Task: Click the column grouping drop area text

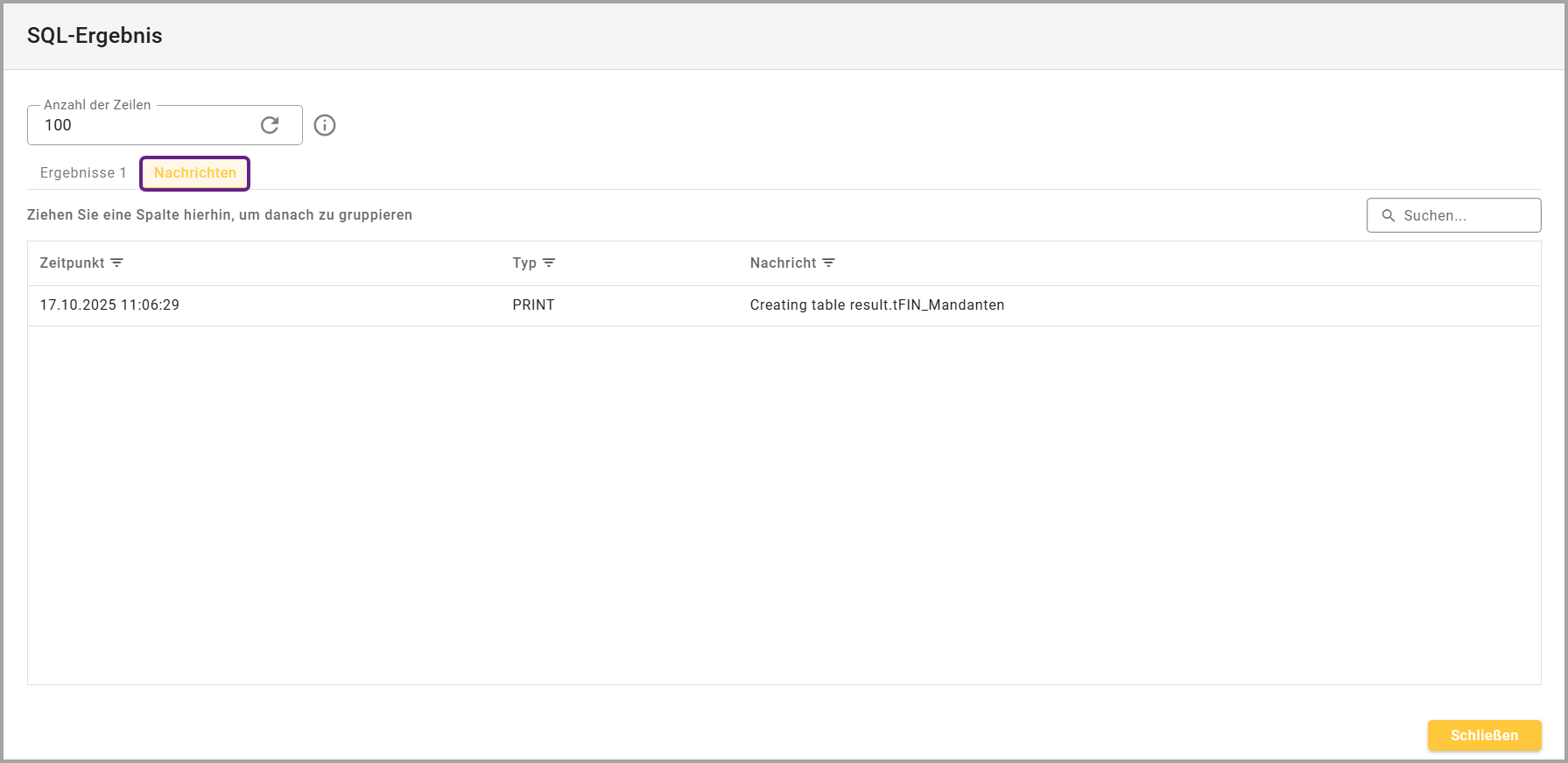Action: coord(220,215)
